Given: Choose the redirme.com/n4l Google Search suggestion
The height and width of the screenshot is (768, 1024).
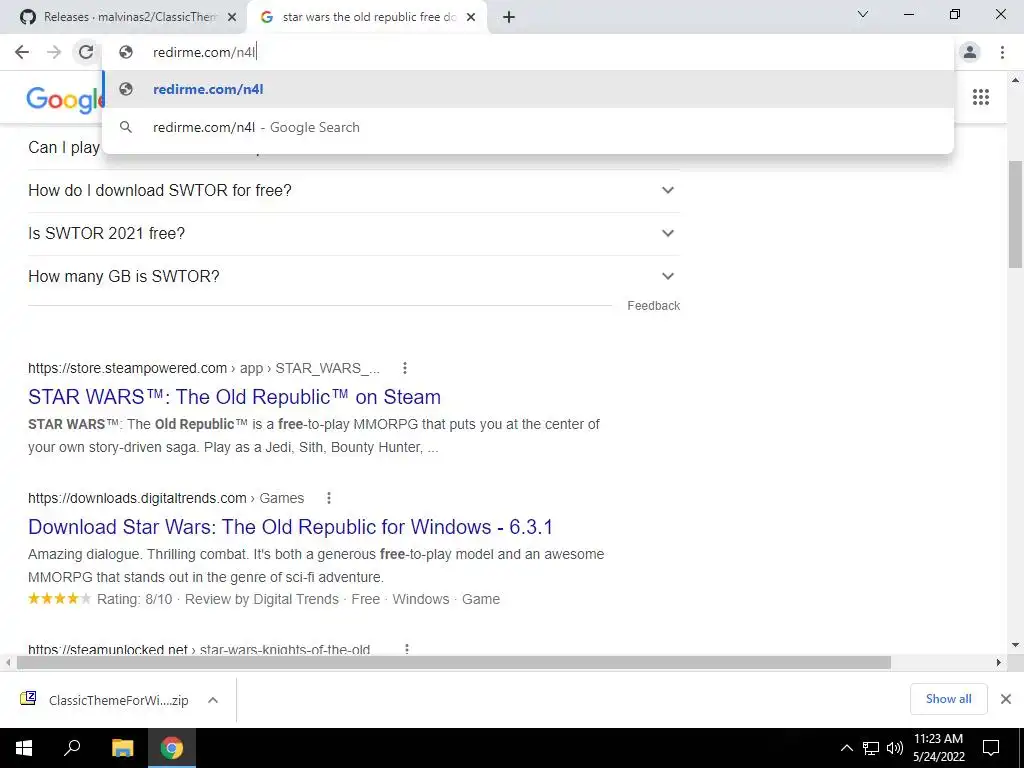Looking at the screenshot, I should (528, 127).
